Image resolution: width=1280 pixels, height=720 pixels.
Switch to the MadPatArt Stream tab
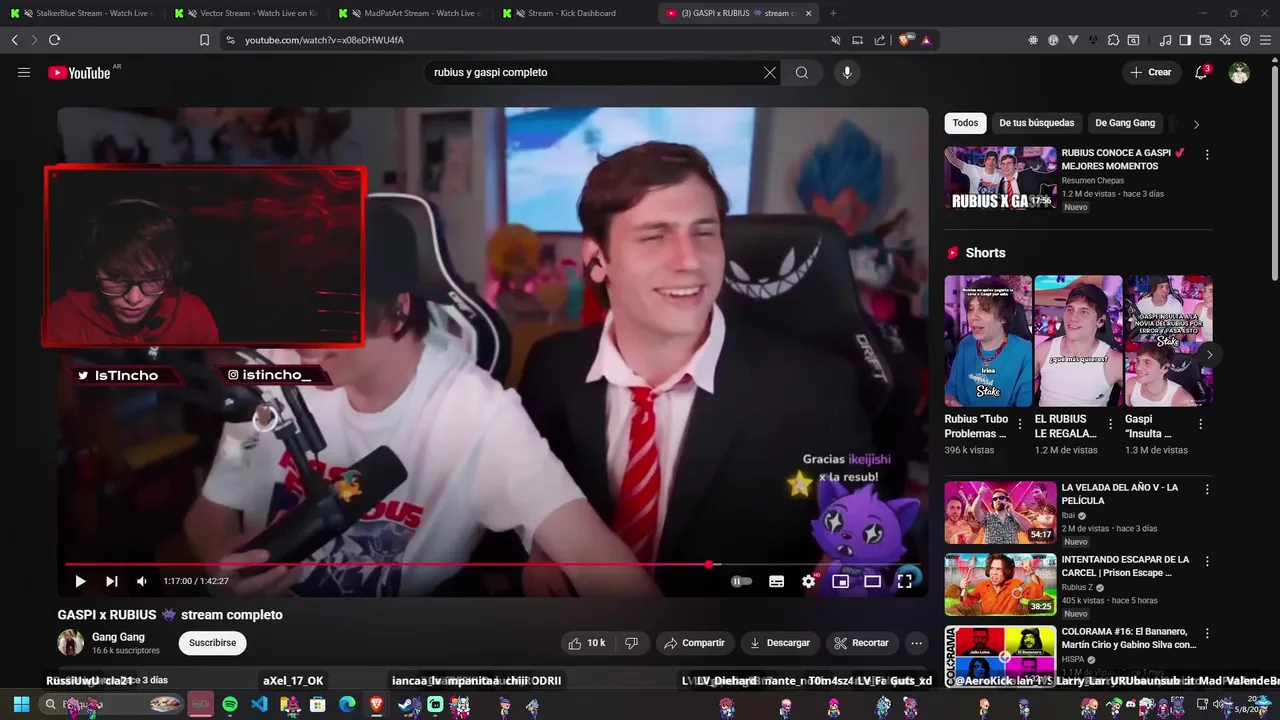[x=411, y=13]
